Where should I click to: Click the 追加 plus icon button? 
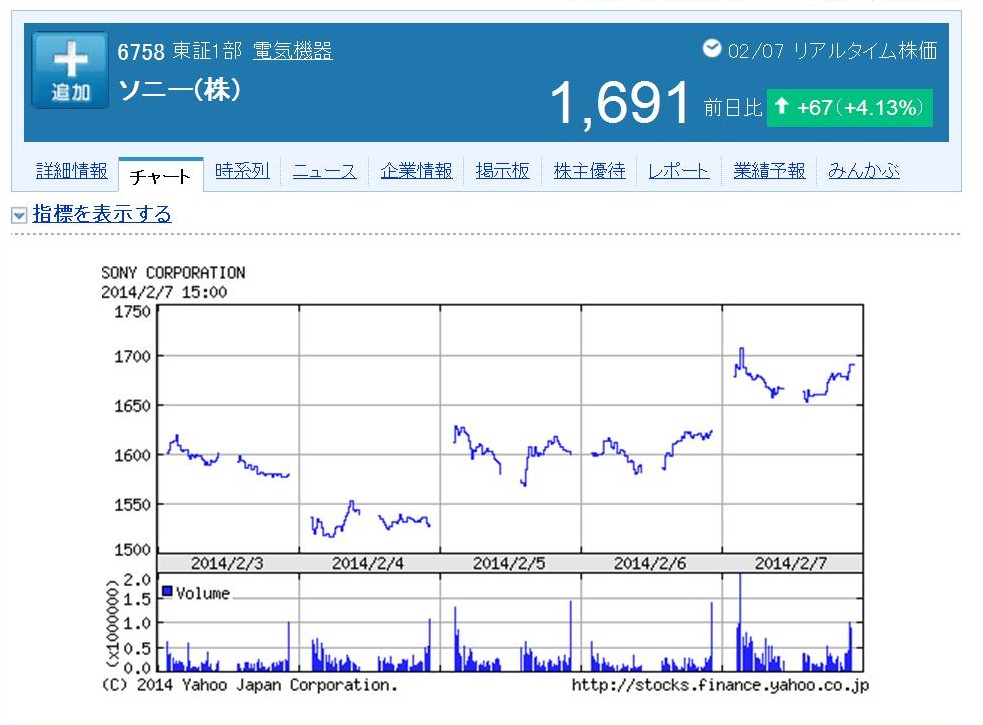[x=70, y=70]
